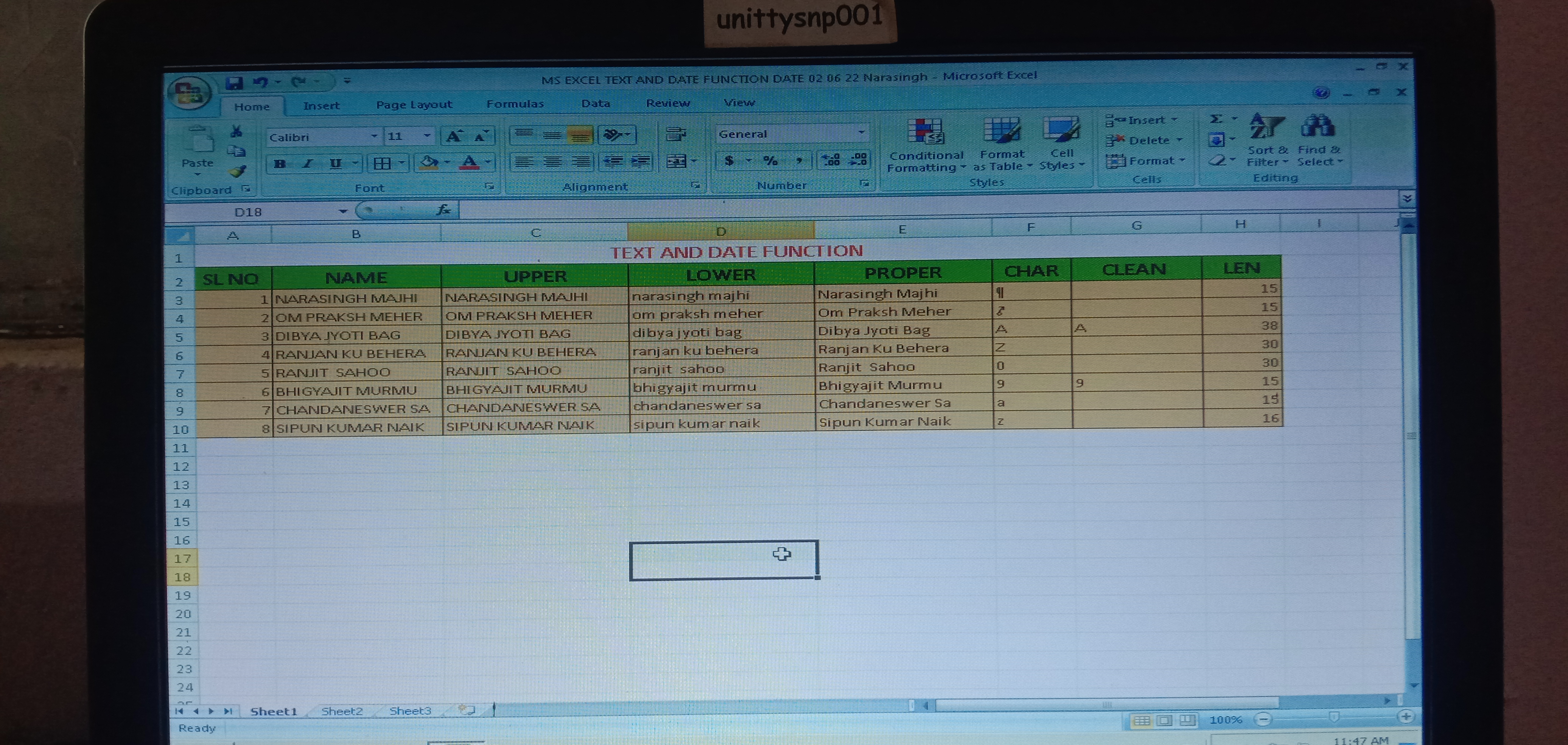Click the AutoSum sigma icon

1216,119
